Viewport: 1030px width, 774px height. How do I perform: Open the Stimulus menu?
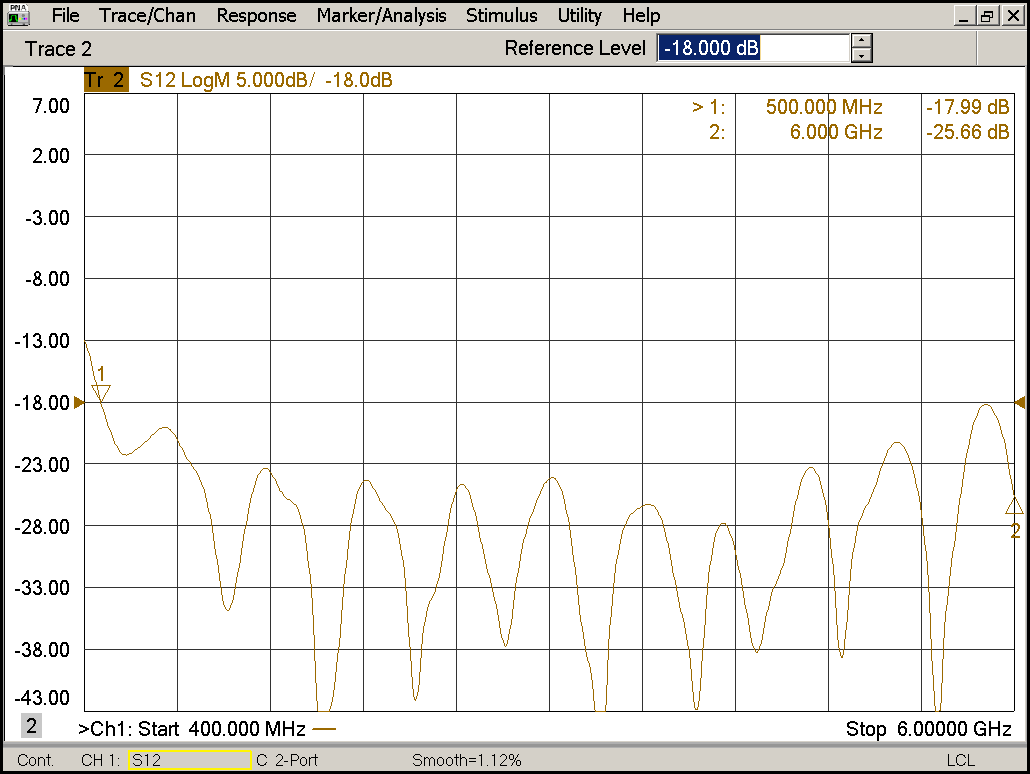coord(501,16)
